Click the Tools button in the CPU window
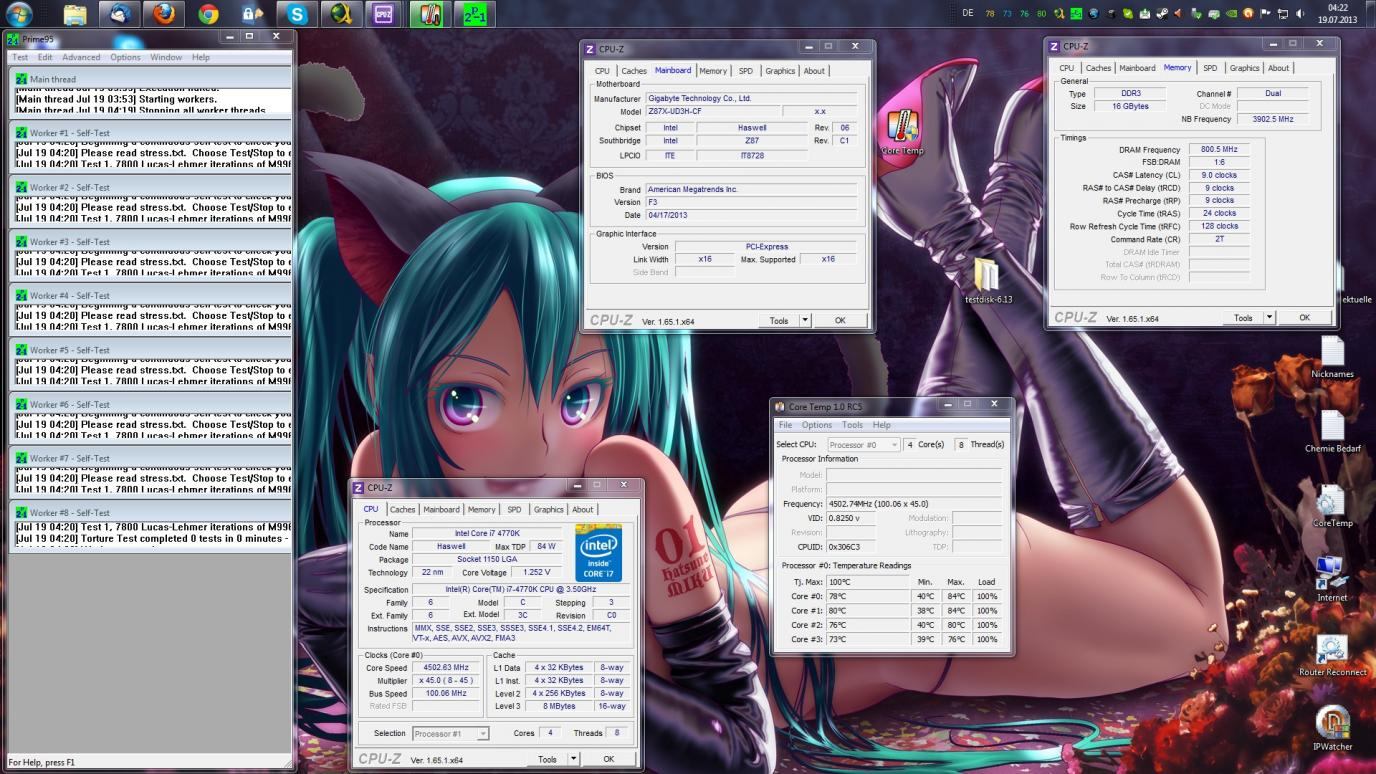This screenshot has height=774, width=1376. 547,759
